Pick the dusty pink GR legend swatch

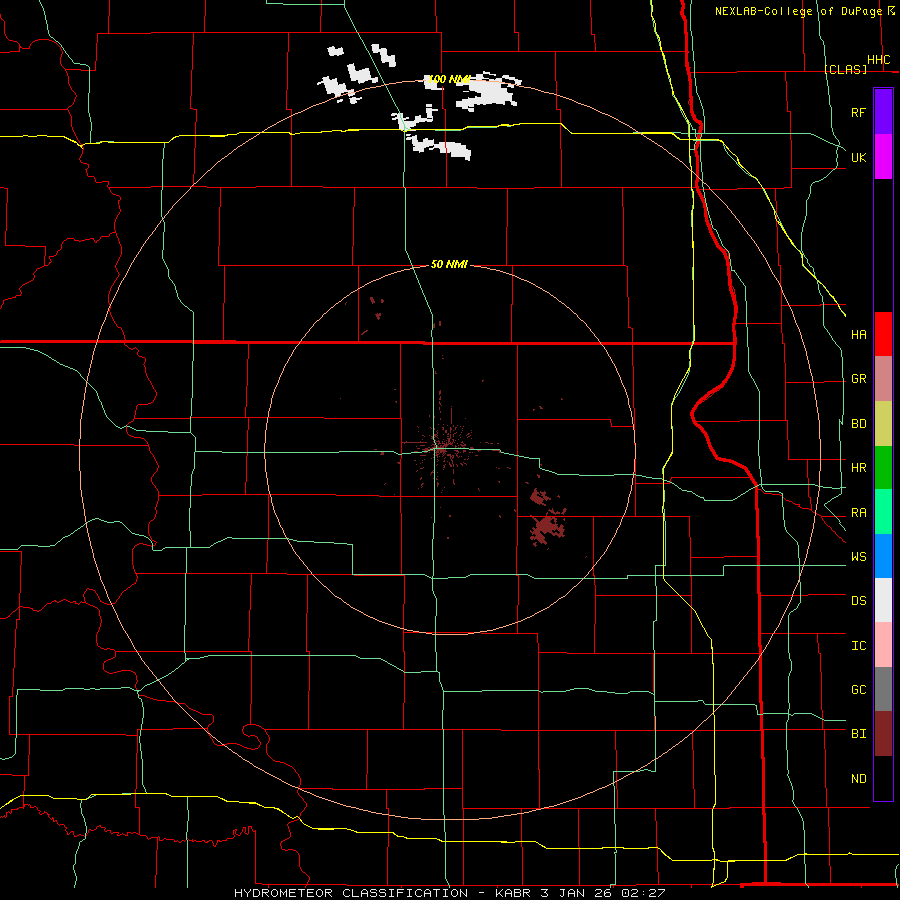click(883, 379)
